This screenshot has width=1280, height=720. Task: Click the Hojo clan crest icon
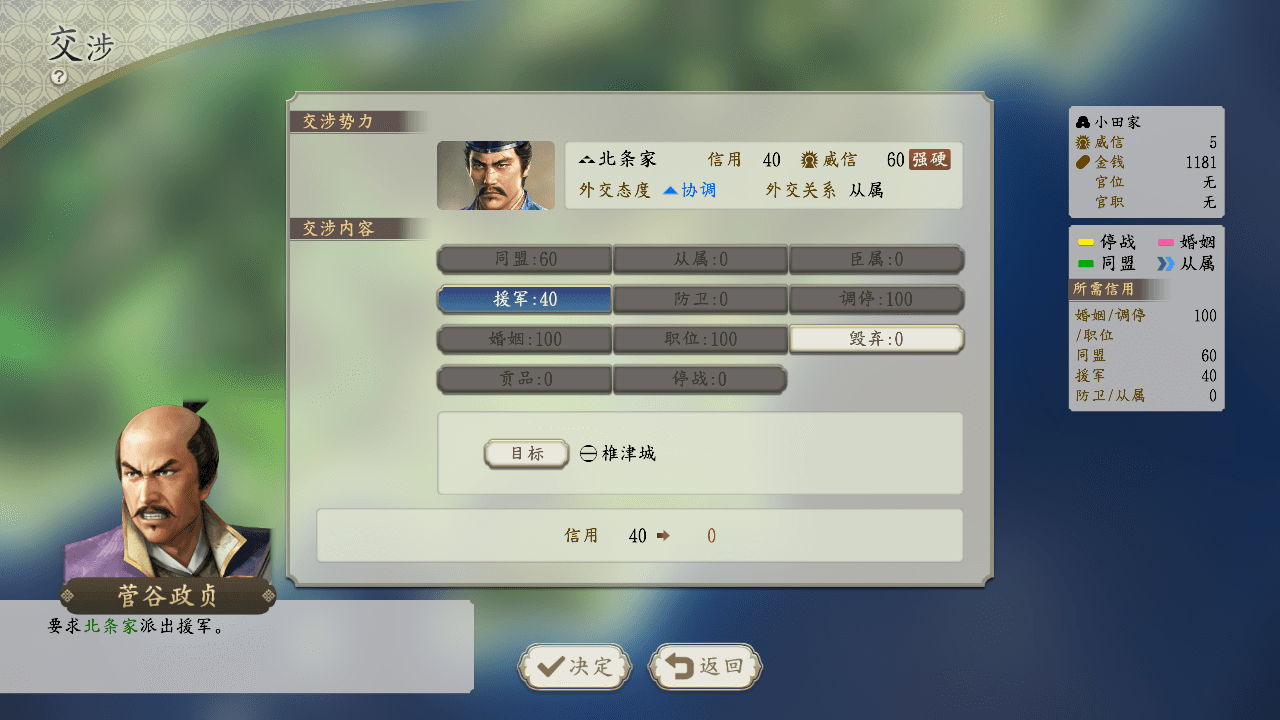(x=587, y=160)
